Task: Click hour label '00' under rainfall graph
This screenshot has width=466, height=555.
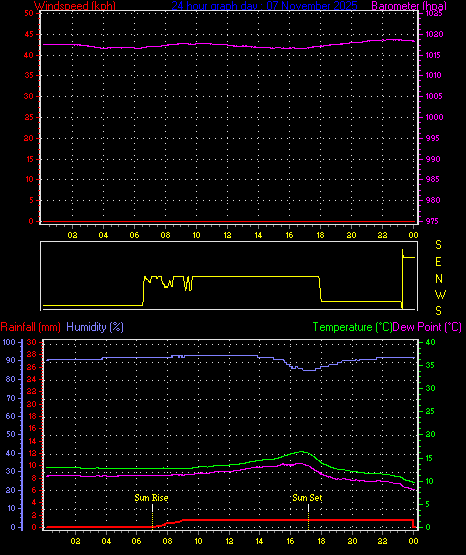Action: click(x=413, y=541)
